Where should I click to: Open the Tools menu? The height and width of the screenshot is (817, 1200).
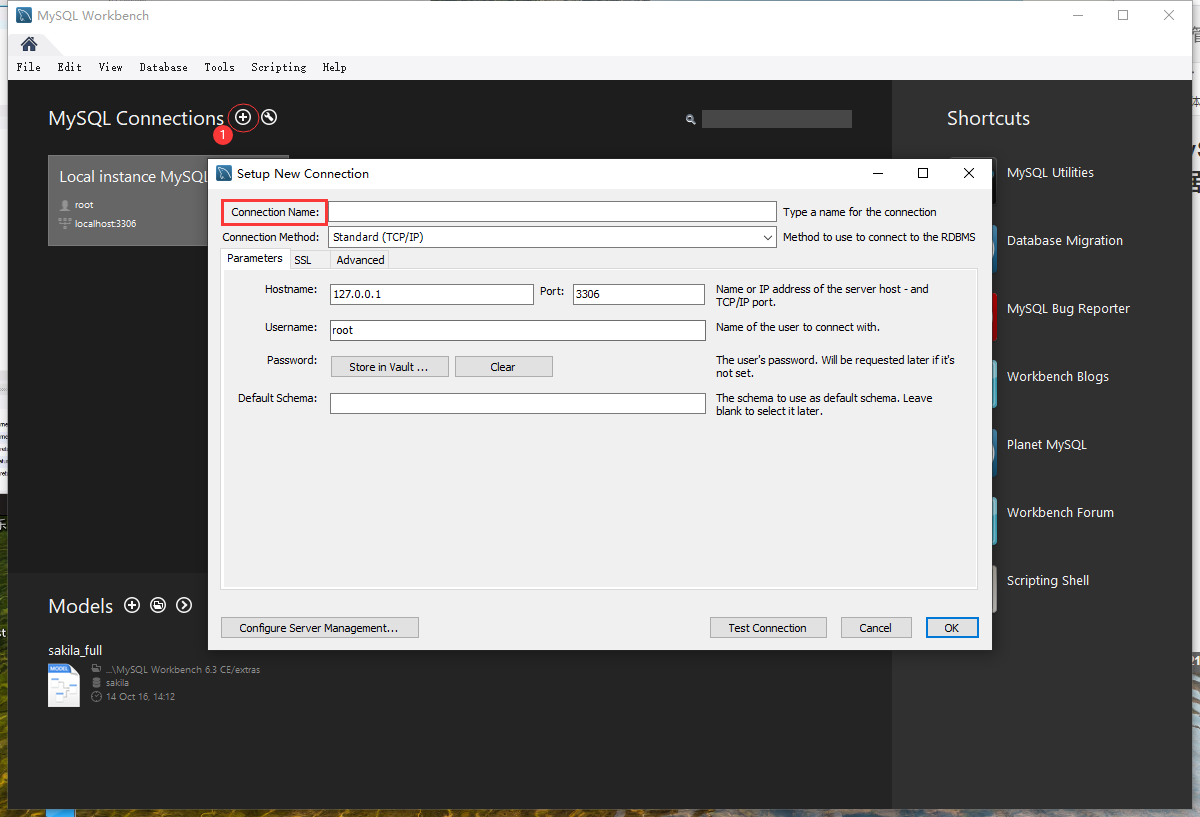tap(220, 67)
